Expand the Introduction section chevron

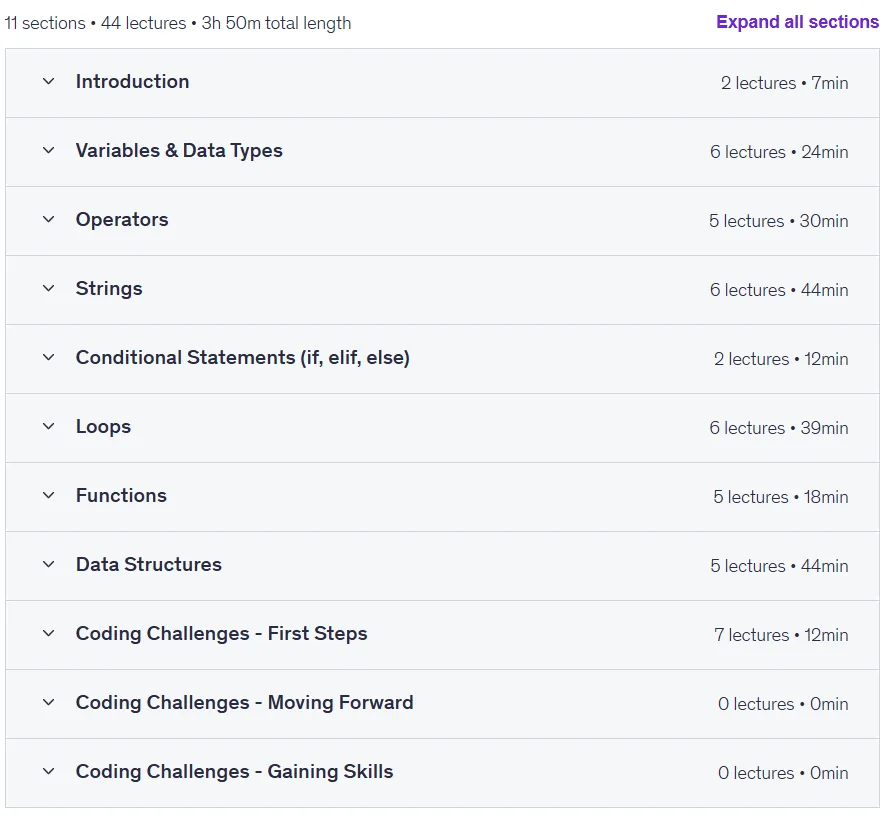[49, 82]
